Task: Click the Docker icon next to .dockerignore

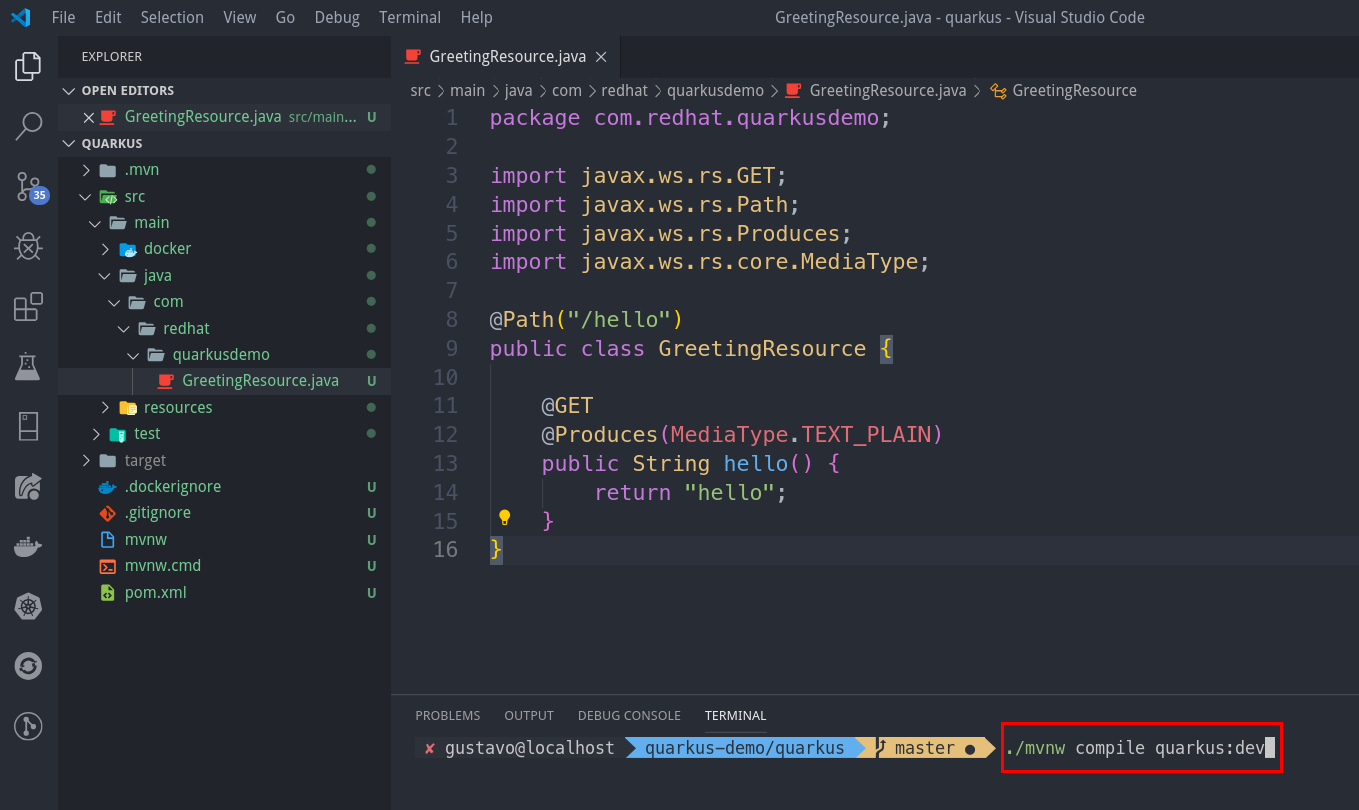Action: click(x=108, y=487)
